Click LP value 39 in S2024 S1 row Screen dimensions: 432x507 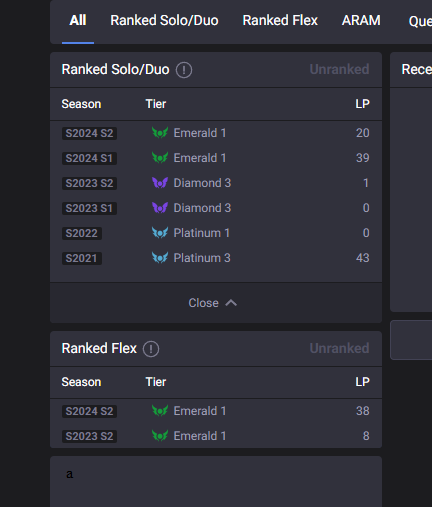(362, 158)
